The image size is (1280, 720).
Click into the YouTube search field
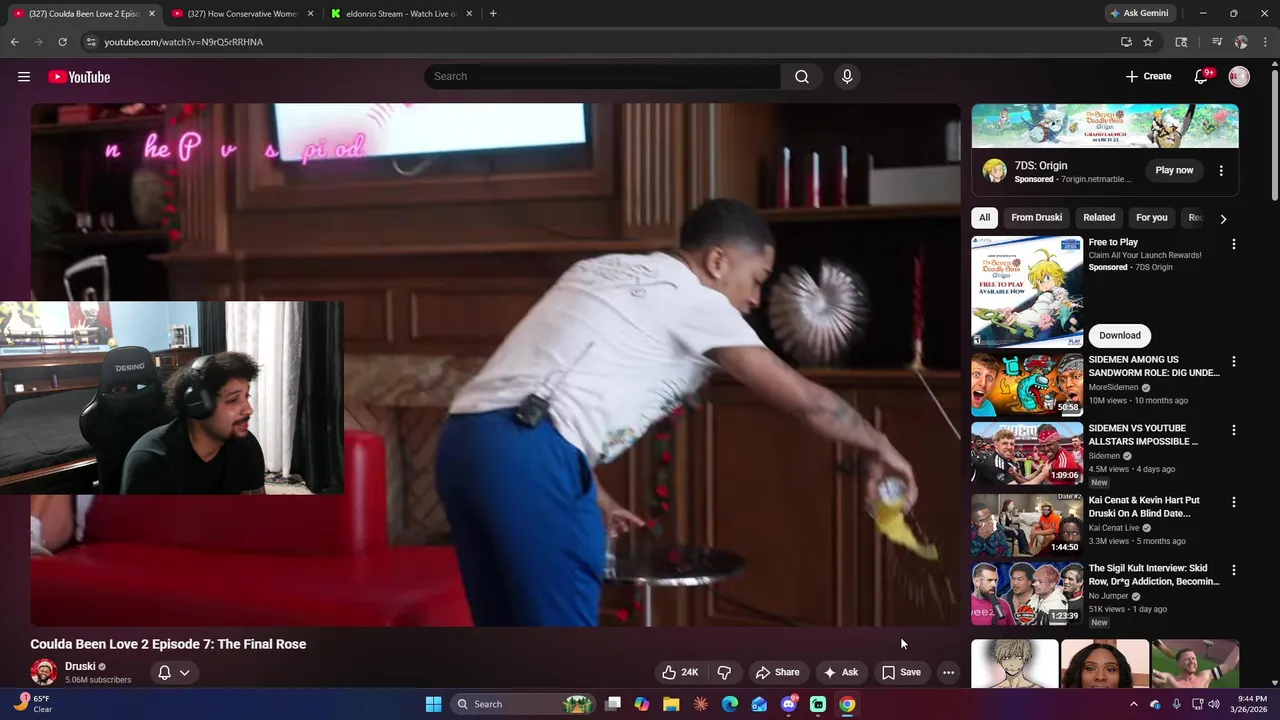tap(603, 77)
